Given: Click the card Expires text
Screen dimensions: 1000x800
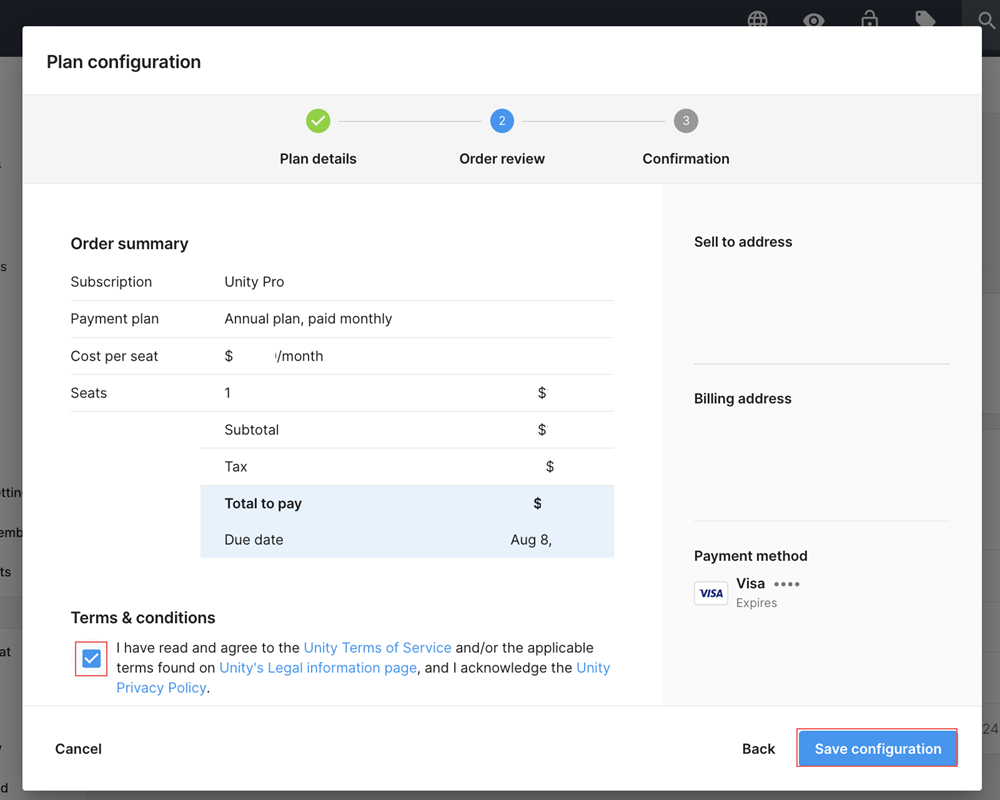Looking at the screenshot, I should [x=756, y=603].
